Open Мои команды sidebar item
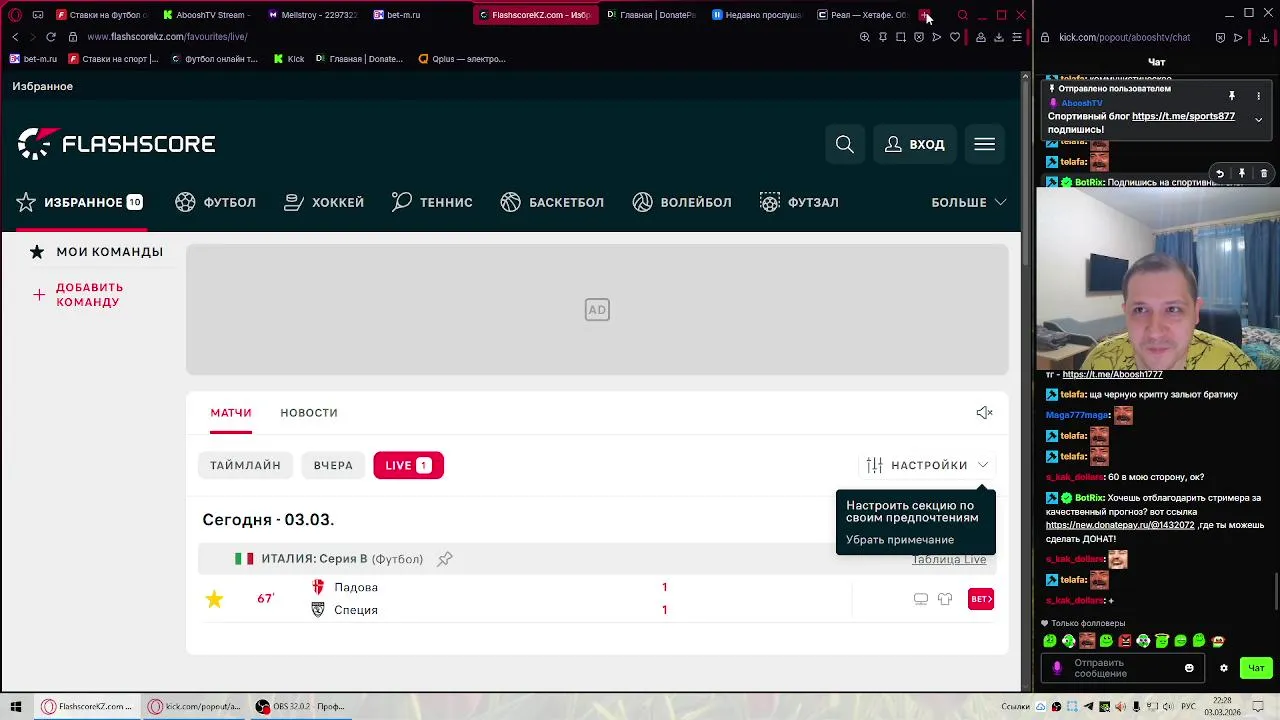This screenshot has width=1280, height=720. click(x=97, y=252)
